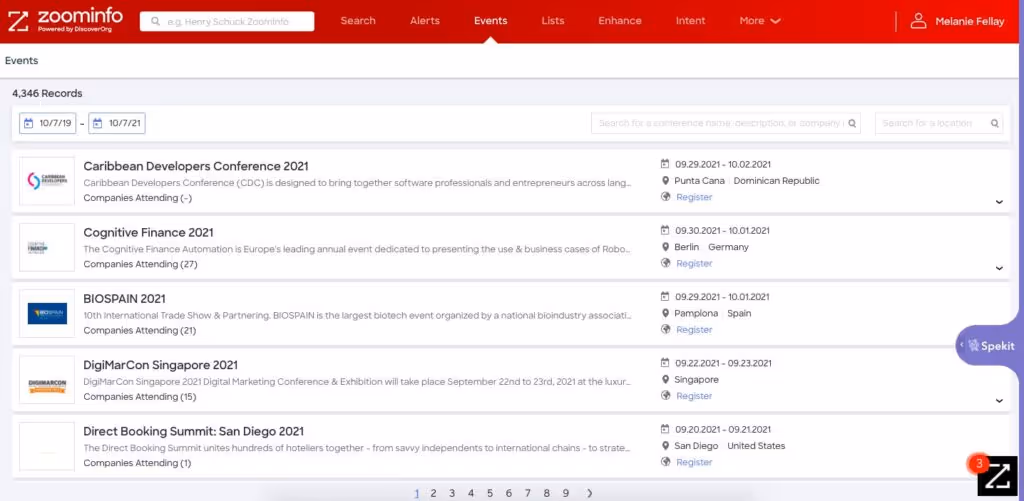Click the calendar icon for DigiMarCon Singapore dates
The image size is (1024, 501).
click(x=665, y=363)
